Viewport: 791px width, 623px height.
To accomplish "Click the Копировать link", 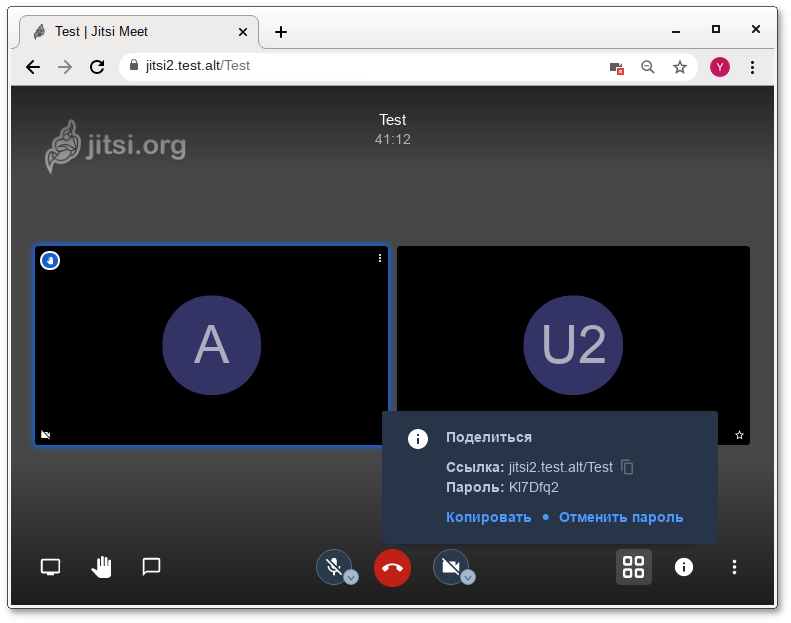I will [488, 518].
